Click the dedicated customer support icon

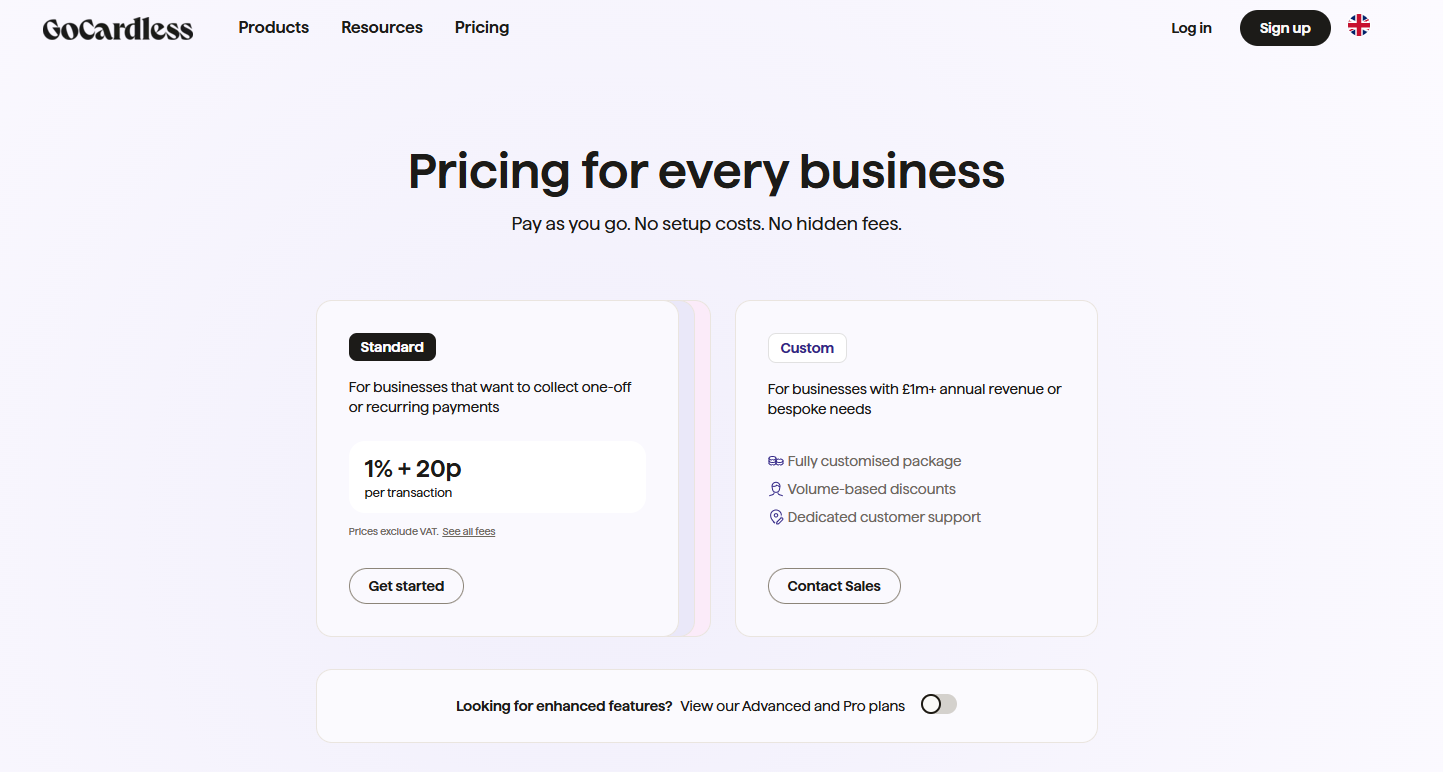coord(775,517)
